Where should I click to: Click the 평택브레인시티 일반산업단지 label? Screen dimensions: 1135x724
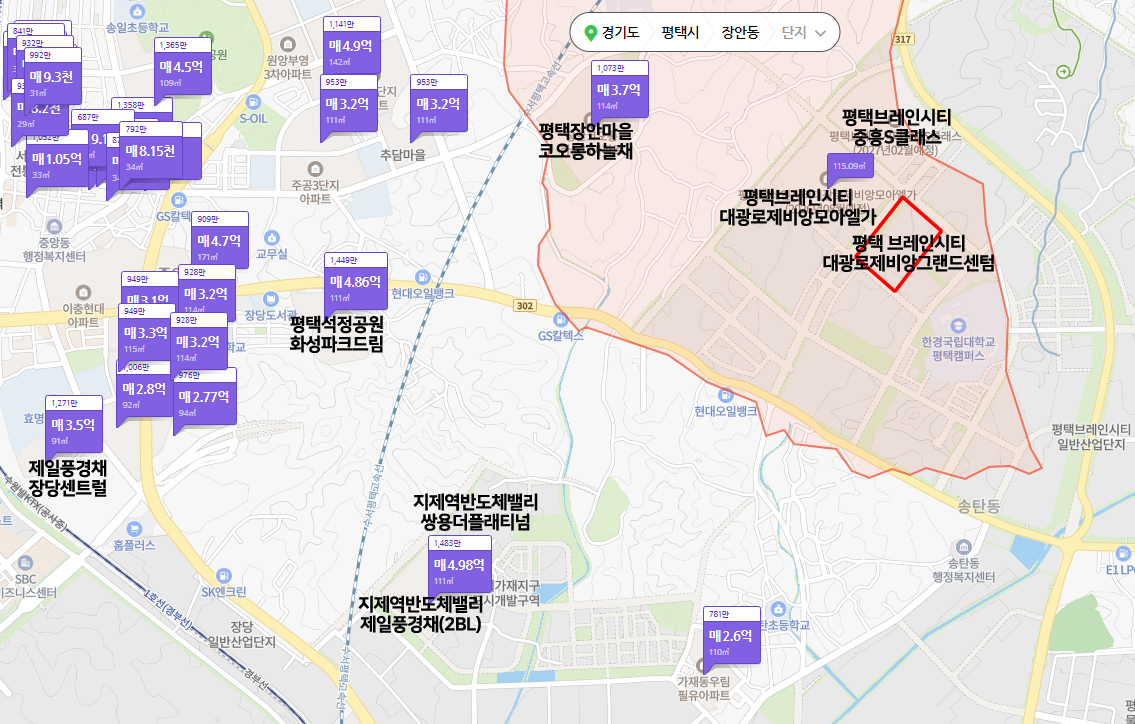click(1091, 437)
